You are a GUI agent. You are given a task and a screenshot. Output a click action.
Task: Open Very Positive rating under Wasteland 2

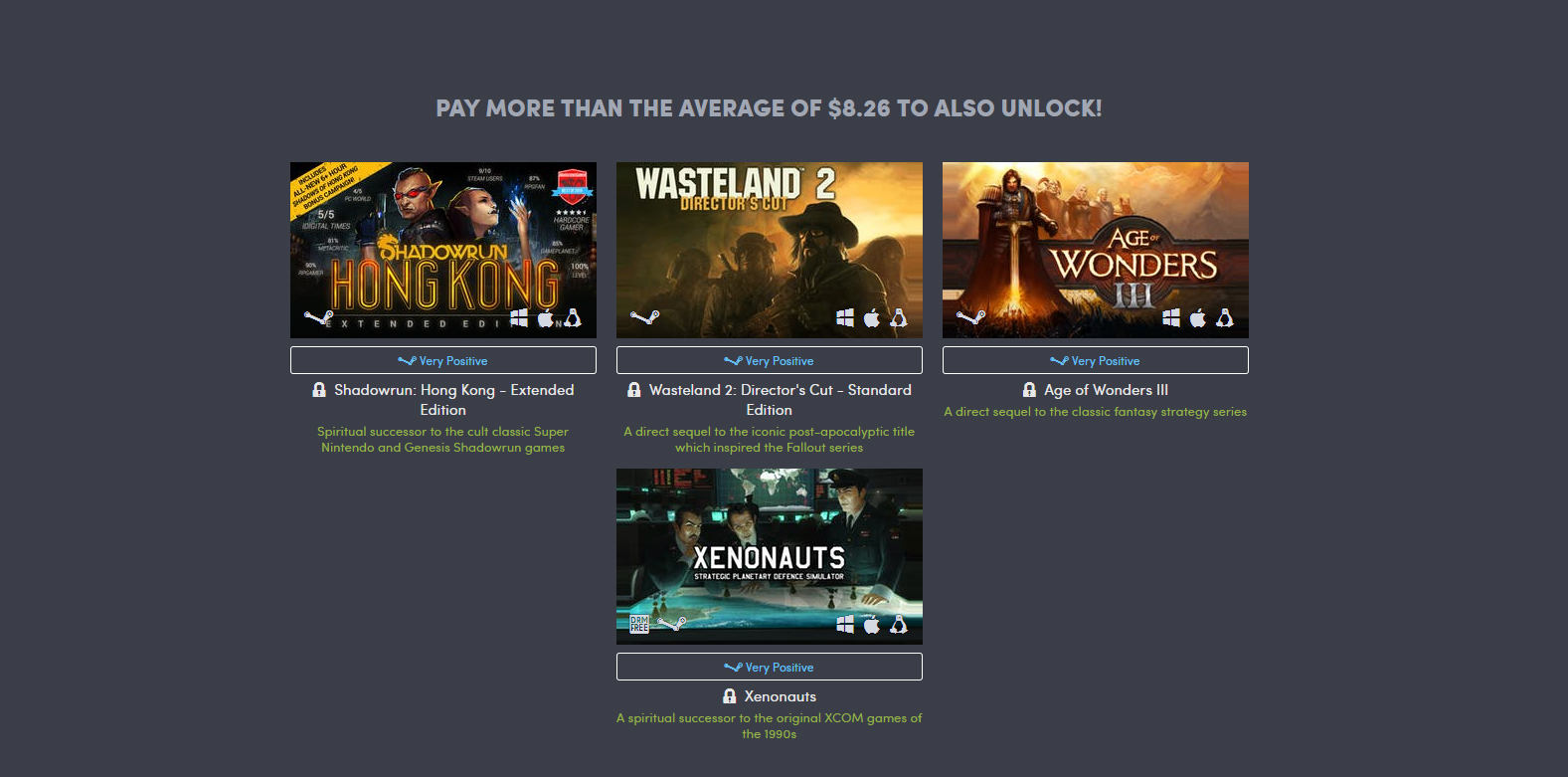770,360
